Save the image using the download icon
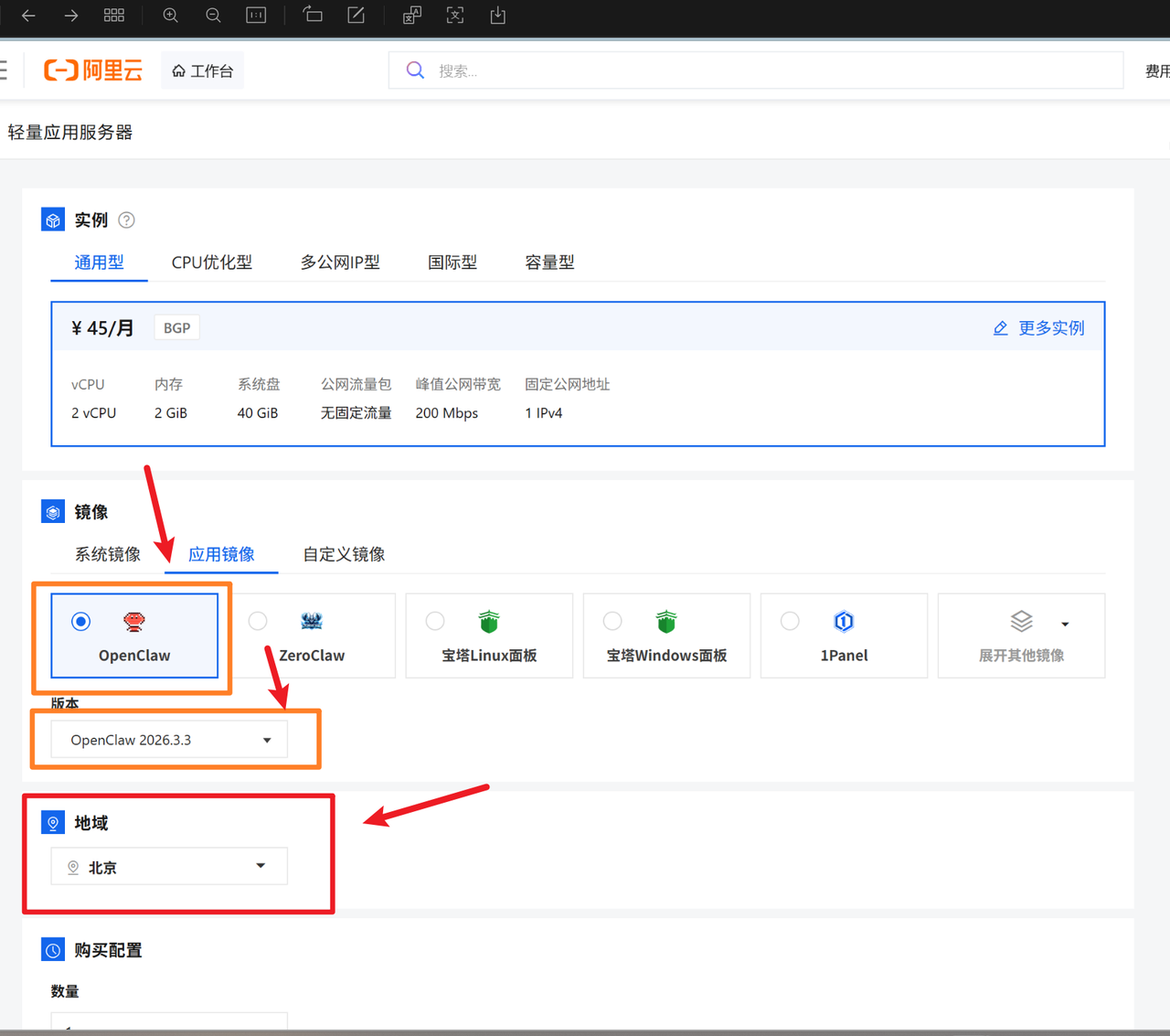 click(x=497, y=16)
